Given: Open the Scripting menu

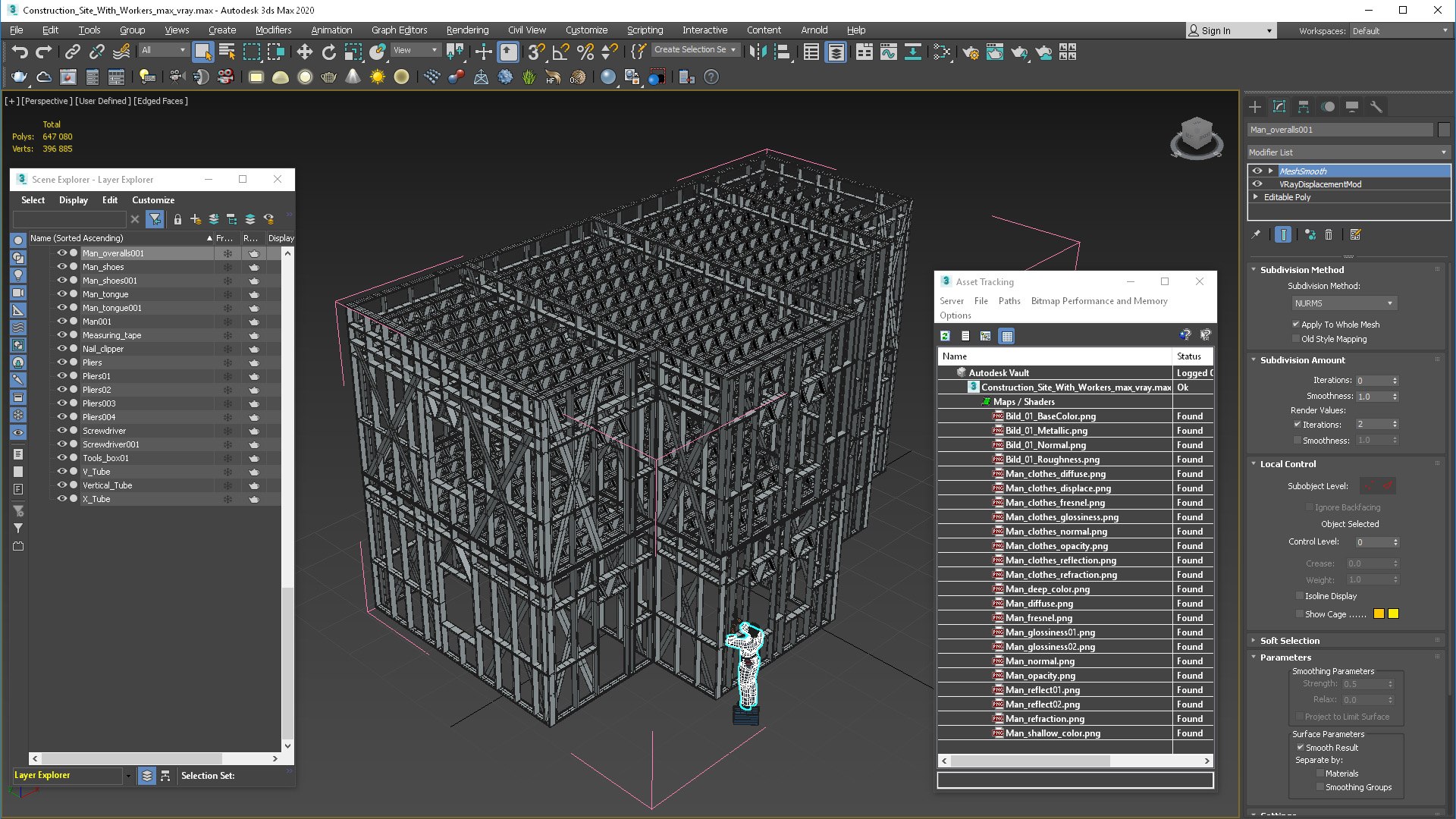Looking at the screenshot, I should tap(645, 30).
